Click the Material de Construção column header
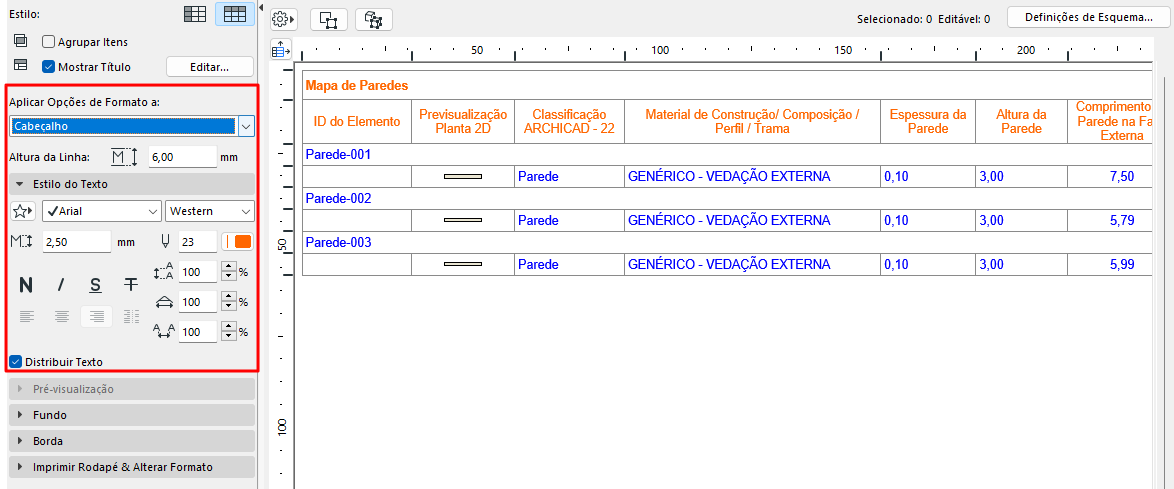Viewport: 1174px width, 489px height. [752, 121]
